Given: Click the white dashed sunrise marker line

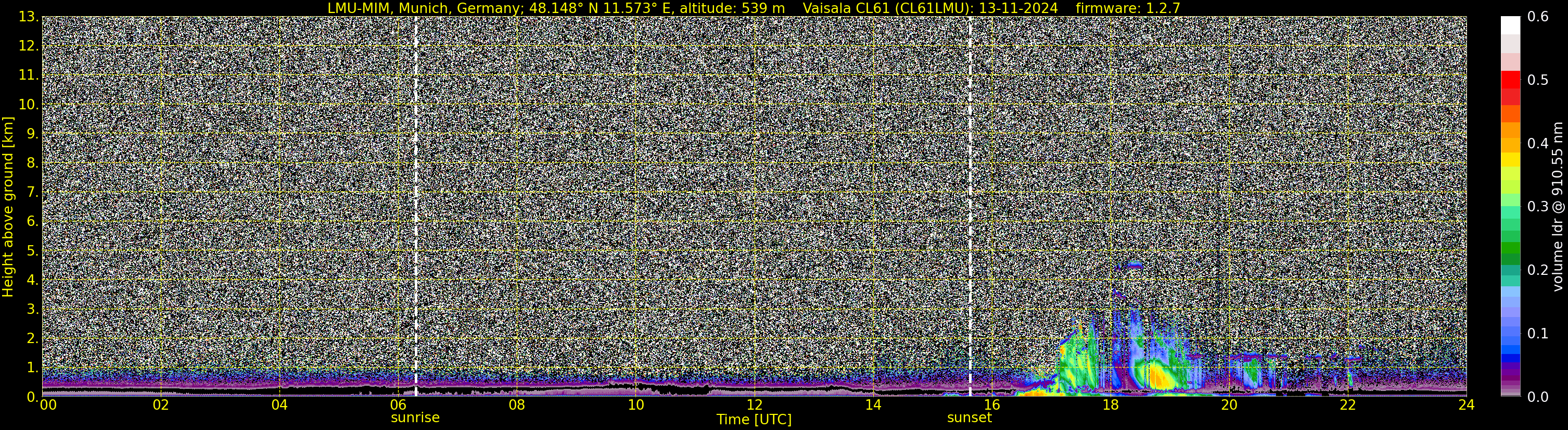Looking at the screenshot, I should tap(416, 206).
